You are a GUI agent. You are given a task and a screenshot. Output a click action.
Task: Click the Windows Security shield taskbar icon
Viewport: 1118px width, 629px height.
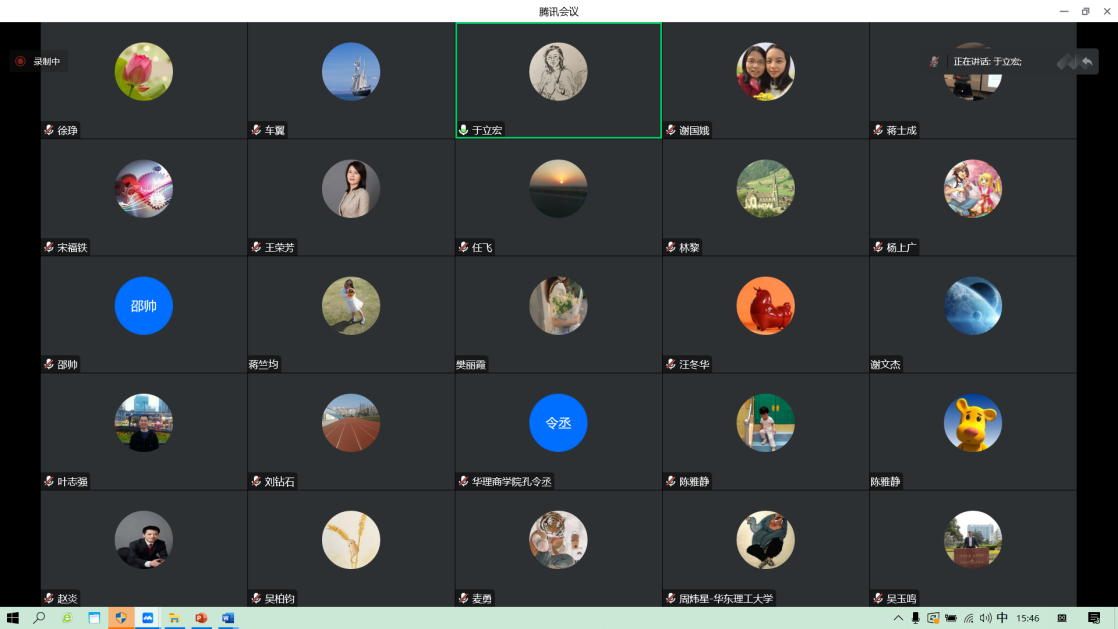point(121,618)
